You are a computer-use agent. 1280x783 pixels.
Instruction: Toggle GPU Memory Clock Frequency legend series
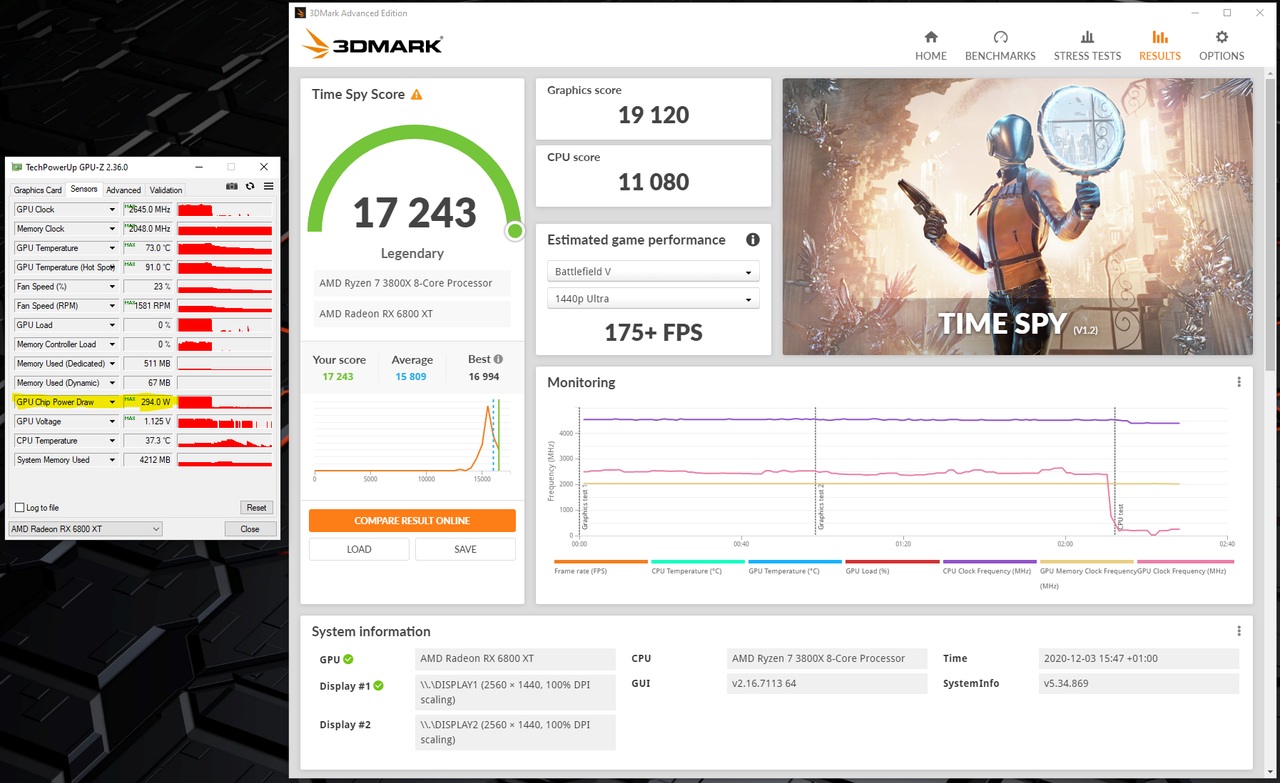1086,573
